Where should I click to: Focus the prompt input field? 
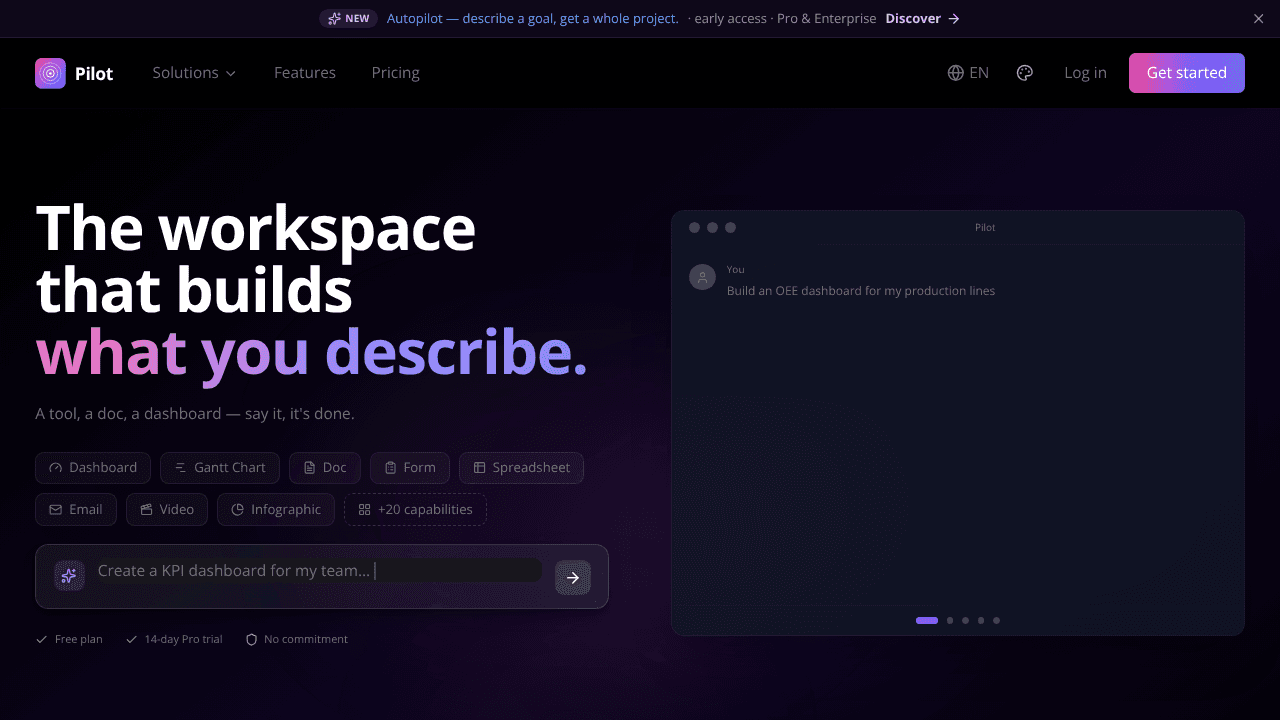pyautogui.click(x=320, y=571)
